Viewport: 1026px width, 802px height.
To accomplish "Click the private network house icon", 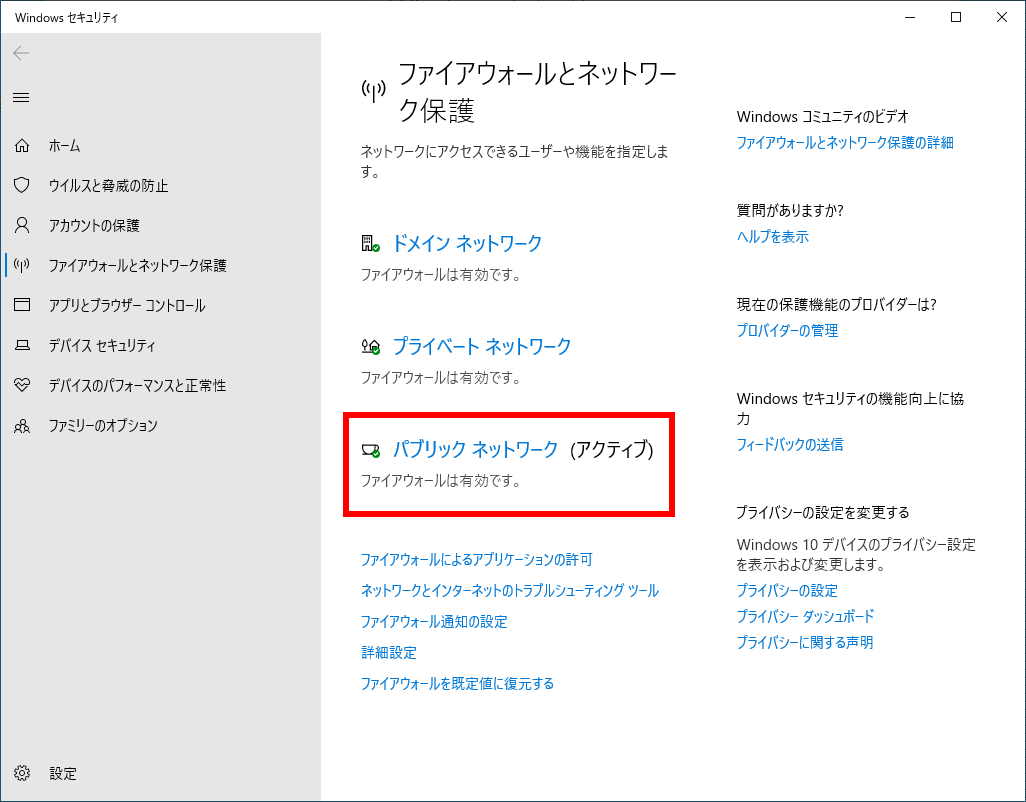I will coord(370,346).
